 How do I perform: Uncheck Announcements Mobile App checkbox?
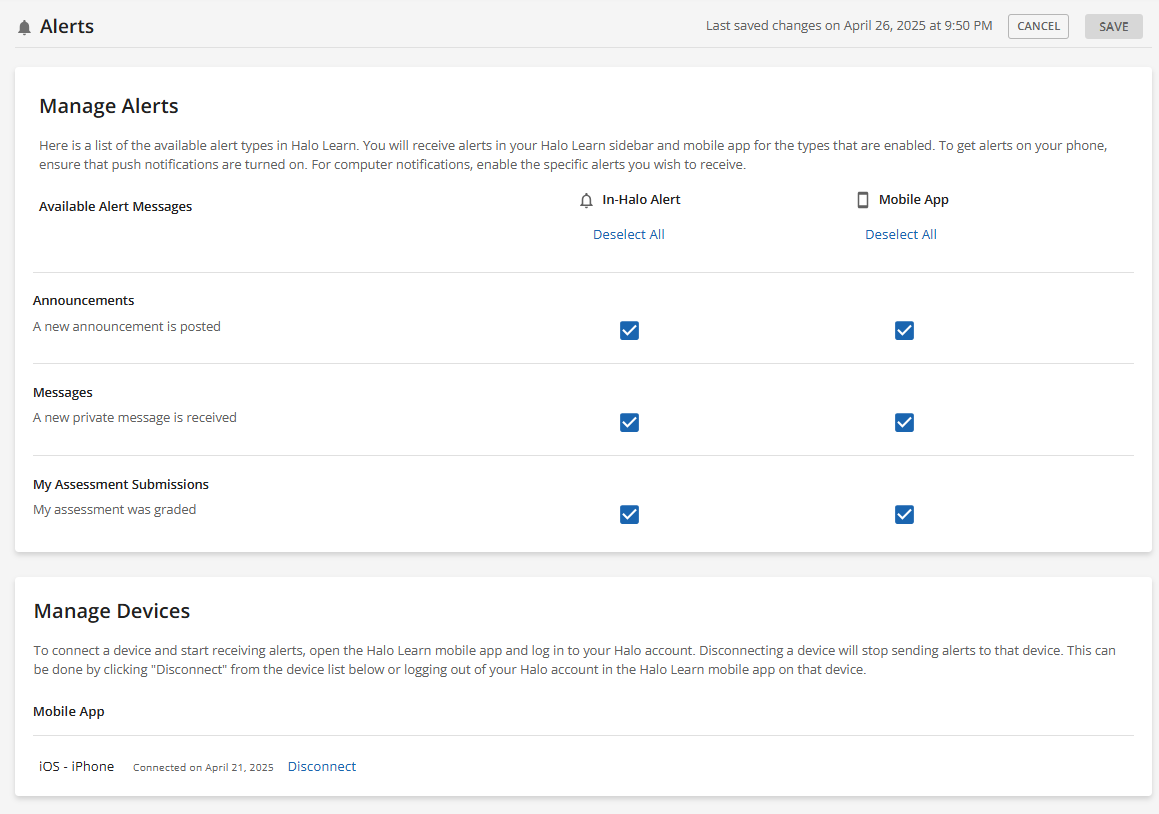pyautogui.click(x=904, y=330)
